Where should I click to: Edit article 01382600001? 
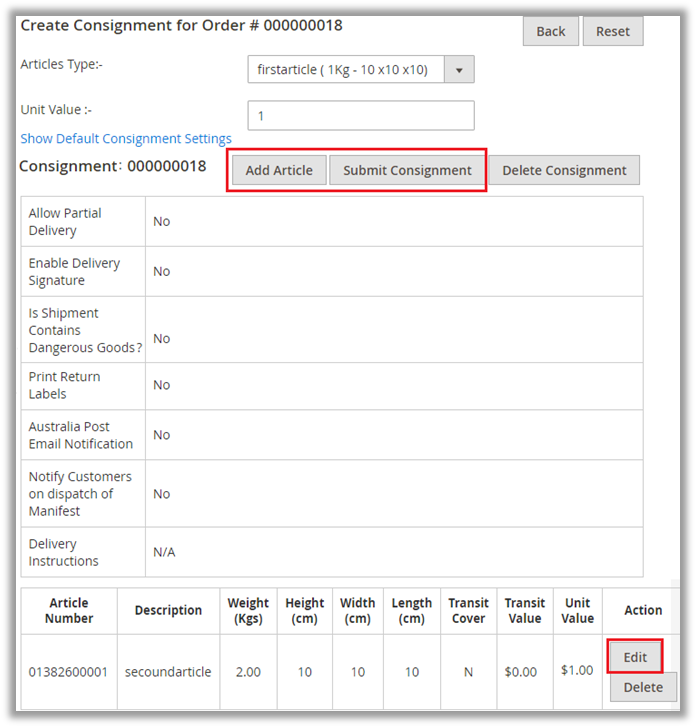[x=635, y=657]
